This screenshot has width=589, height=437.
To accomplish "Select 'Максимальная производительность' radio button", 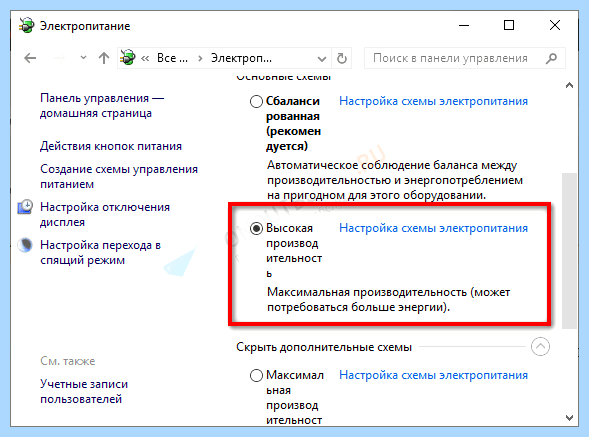I will [256, 375].
